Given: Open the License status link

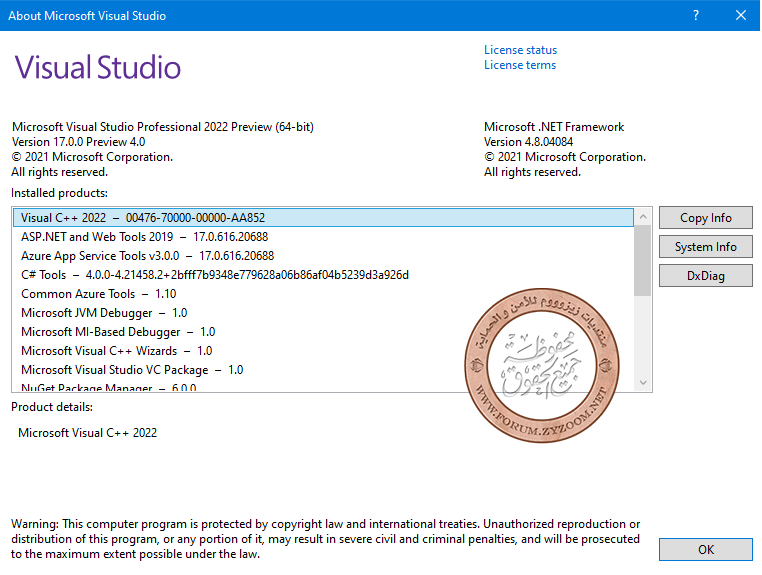Looking at the screenshot, I should [x=520, y=50].
